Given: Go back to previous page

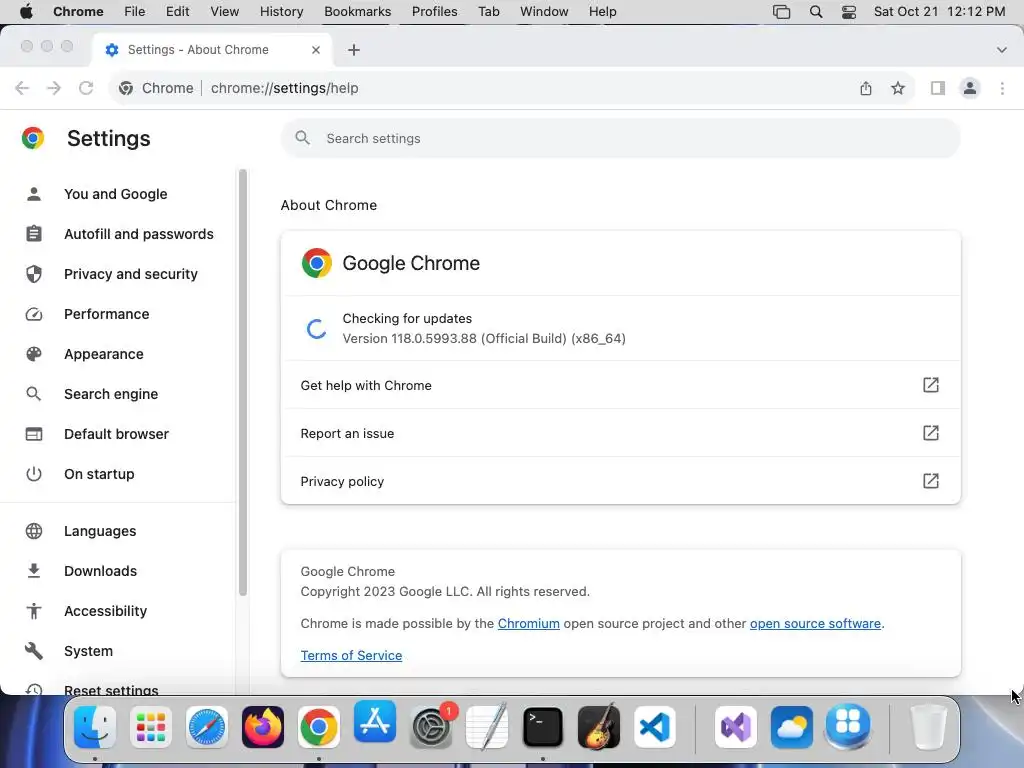Looking at the screenshot, I should click(22, 88).
